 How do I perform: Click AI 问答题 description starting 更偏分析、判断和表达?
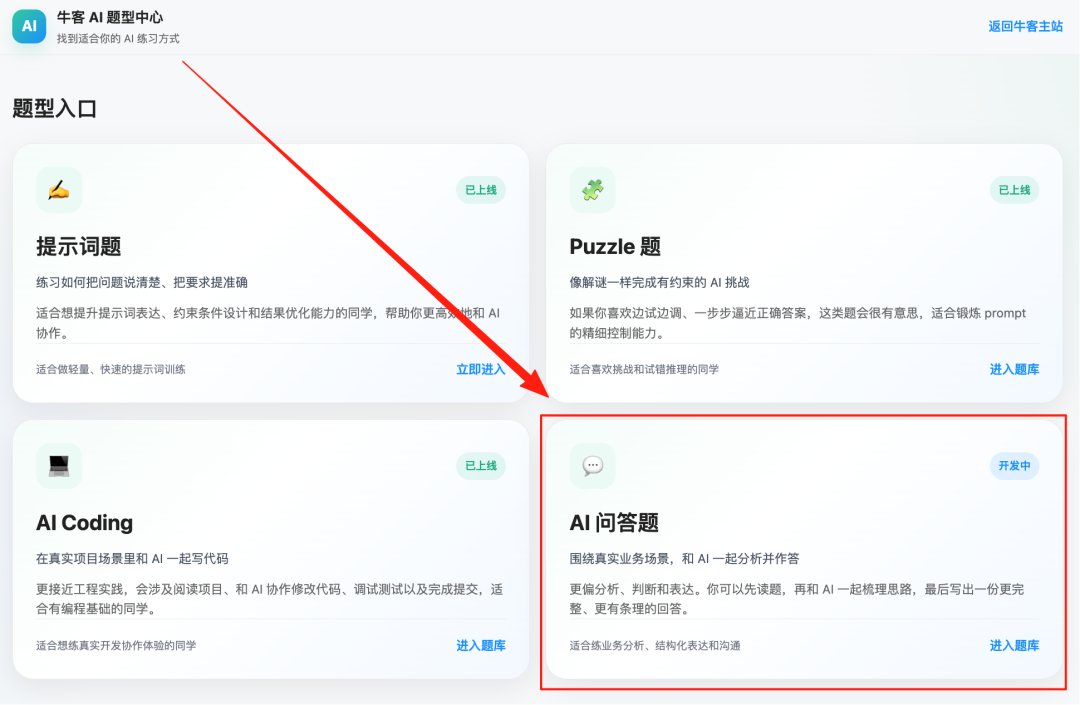click(797, 599)
